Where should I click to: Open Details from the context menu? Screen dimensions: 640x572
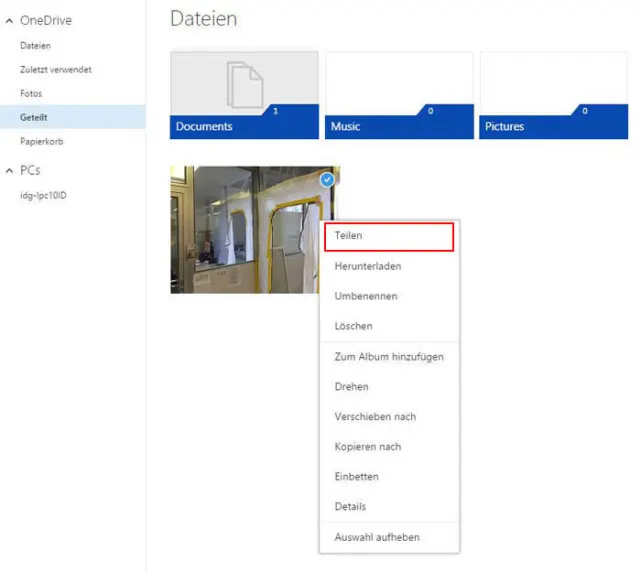pos(389,507)
